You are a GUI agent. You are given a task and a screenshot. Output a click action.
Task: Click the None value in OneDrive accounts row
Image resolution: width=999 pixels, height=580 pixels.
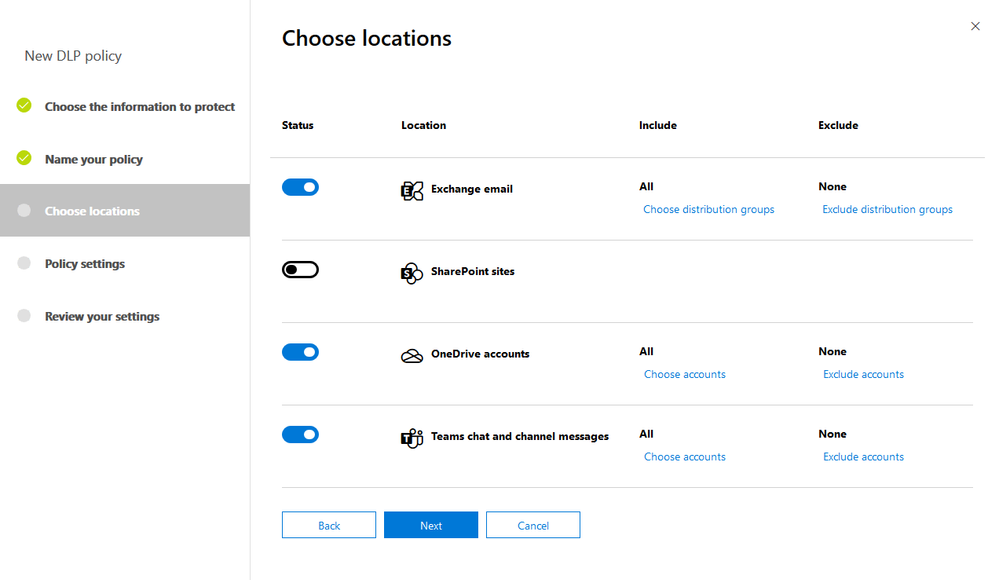point(832,351)
